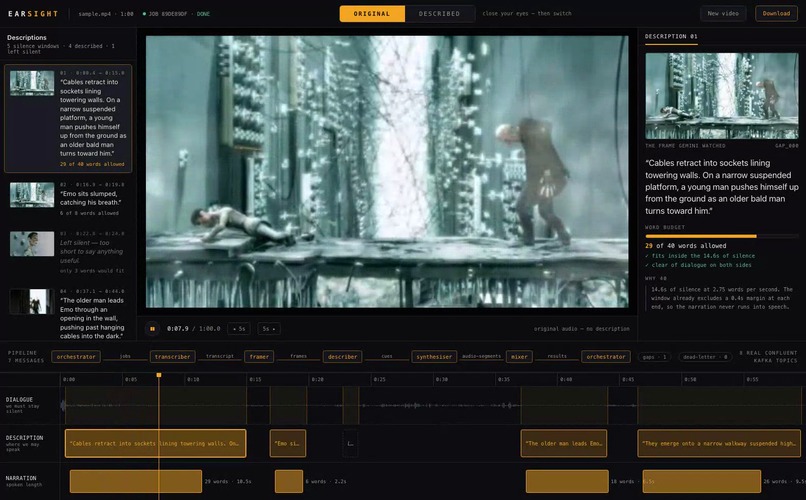Select the orchestrator node feeding jobs topic
Screen dimensions: 806x500
76,357
